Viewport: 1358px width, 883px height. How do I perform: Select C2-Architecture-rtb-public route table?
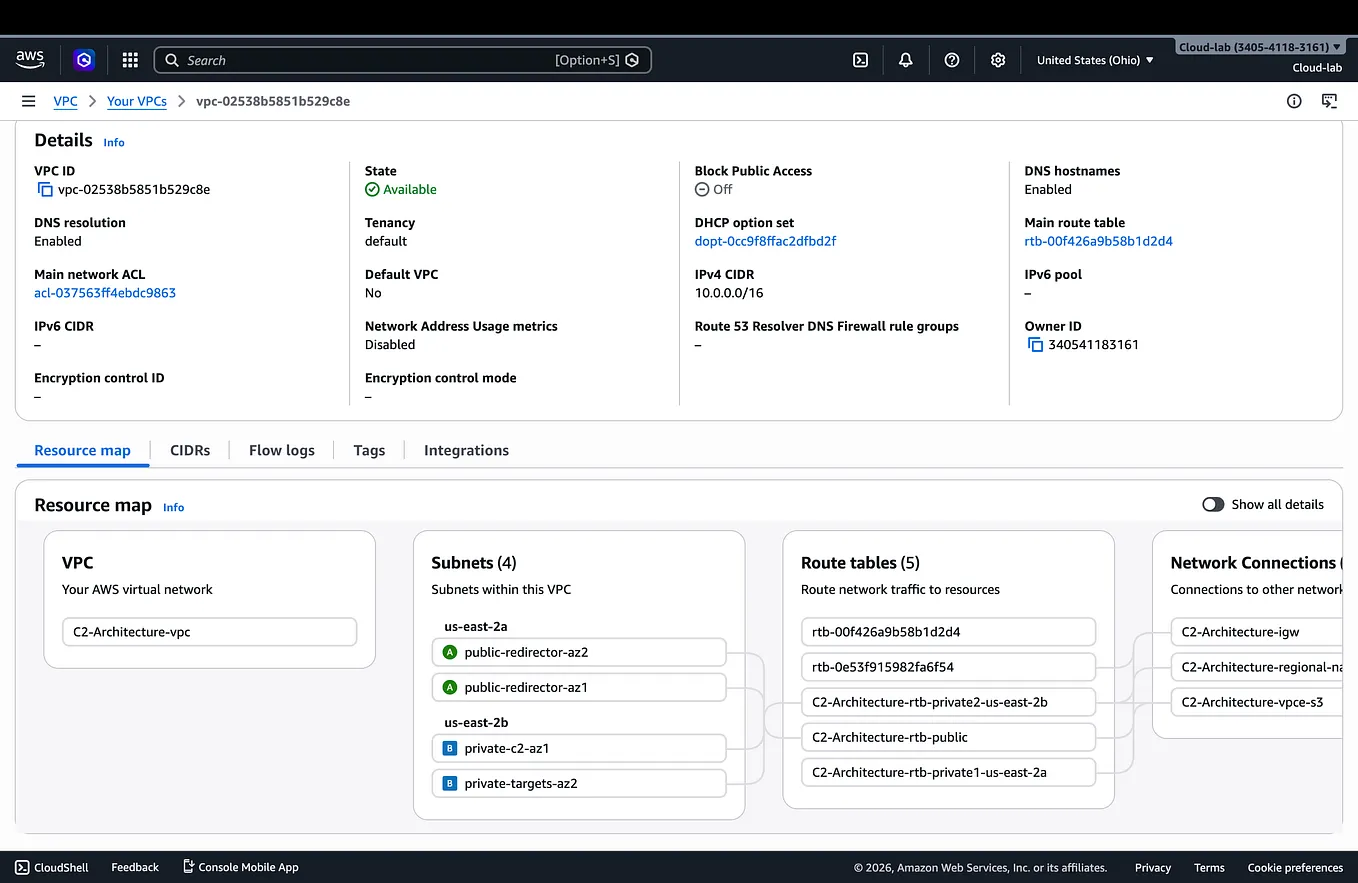click(x=948, y=737)
